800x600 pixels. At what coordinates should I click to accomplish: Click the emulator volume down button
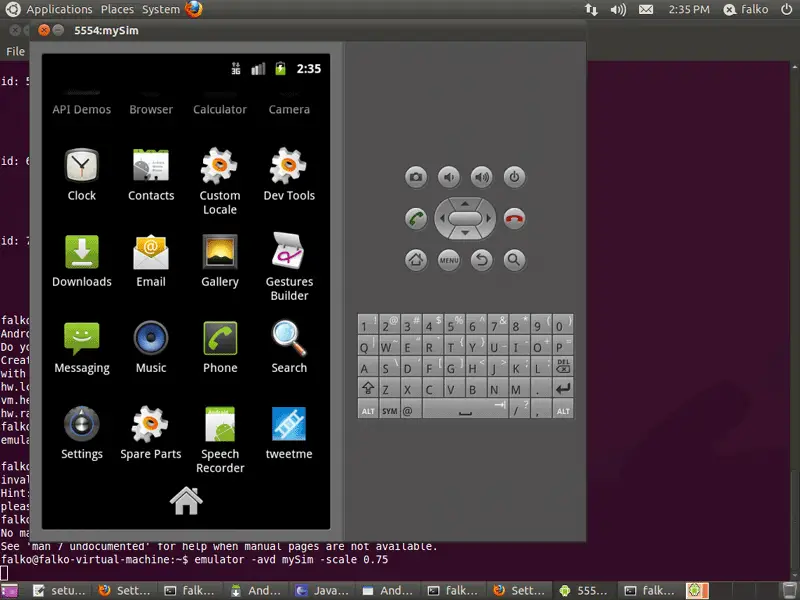click(448, 177)
